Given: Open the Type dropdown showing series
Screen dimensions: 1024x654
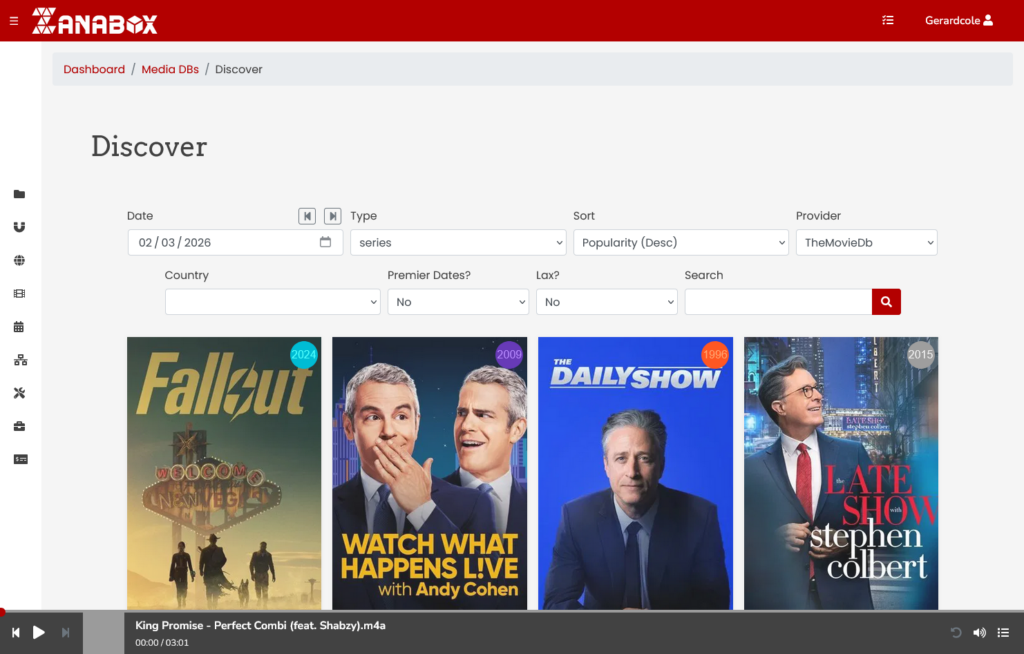Looking at the screenshot, I should [458, 243].
